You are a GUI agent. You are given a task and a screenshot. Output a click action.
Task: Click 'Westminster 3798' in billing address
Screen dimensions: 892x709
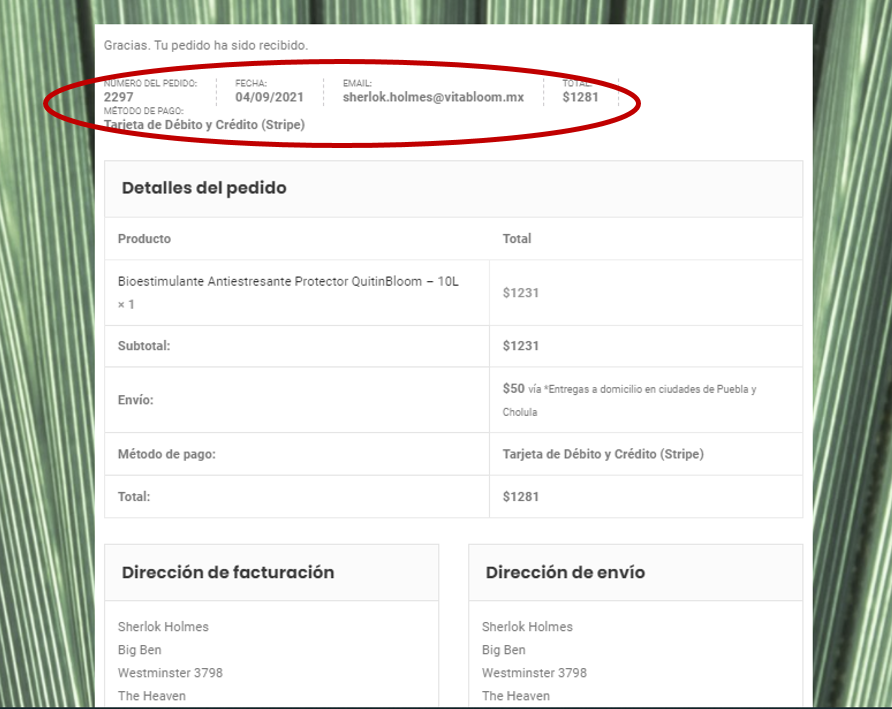[x=170, y=673]
